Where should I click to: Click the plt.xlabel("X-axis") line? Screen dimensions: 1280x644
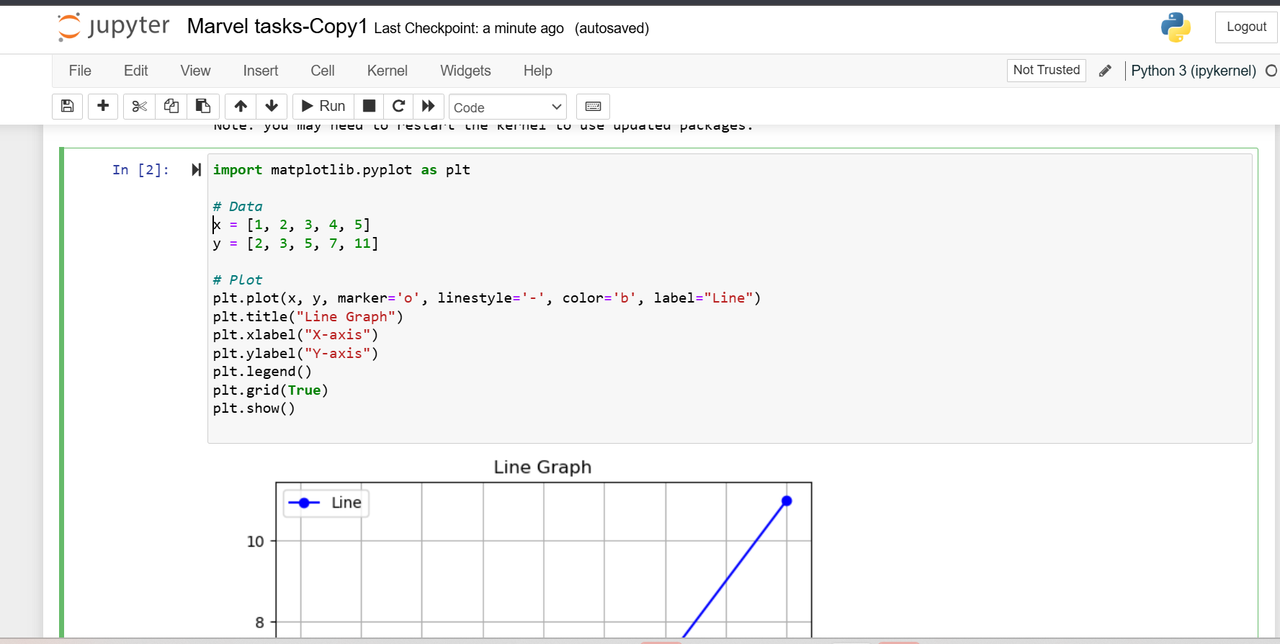coord(296,335)
